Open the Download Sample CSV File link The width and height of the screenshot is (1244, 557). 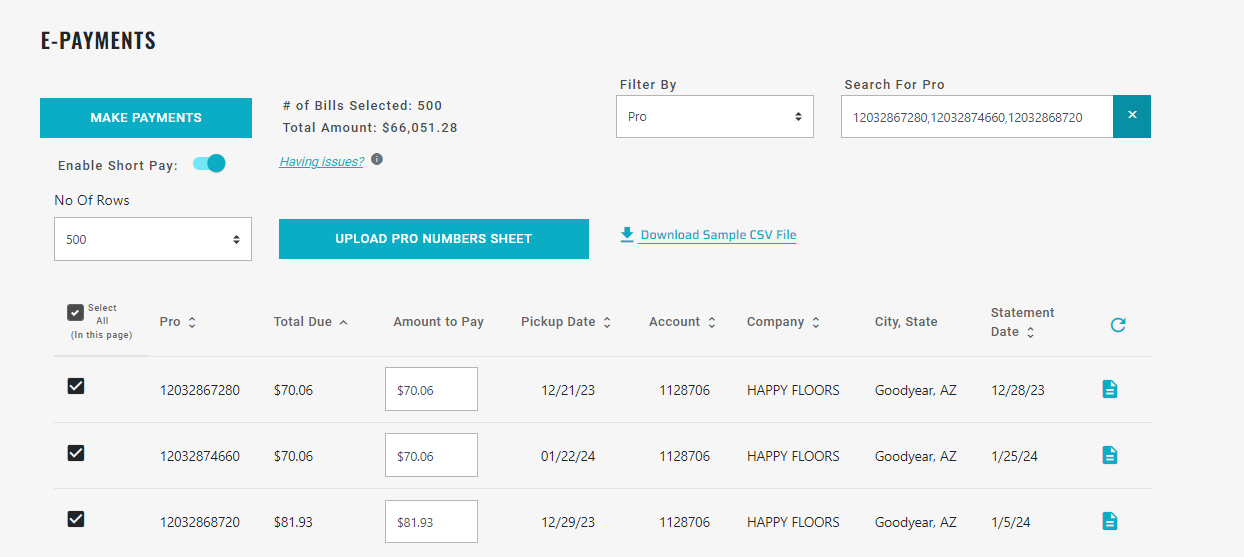pyautogui.click(x=717, y=235)
